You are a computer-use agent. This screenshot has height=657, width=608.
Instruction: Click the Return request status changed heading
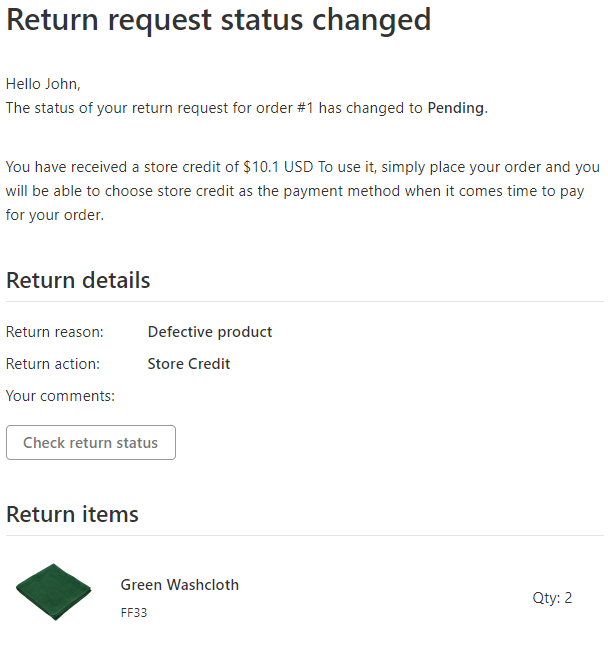[x=219, y=20]
